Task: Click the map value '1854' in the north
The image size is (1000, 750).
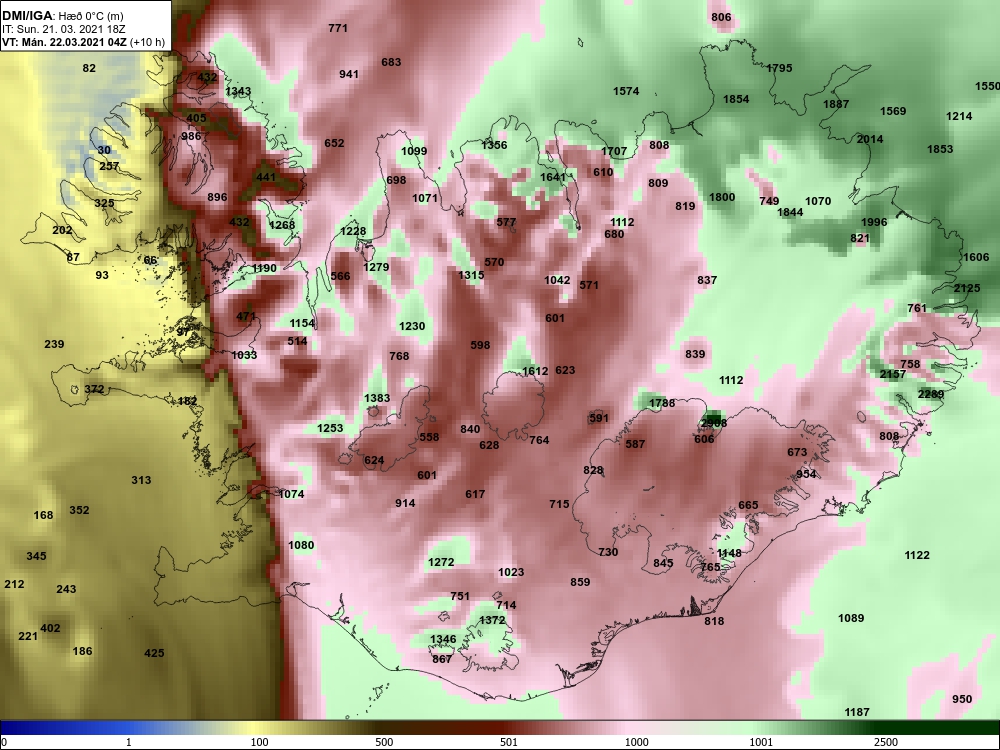Action: point(736,99)
